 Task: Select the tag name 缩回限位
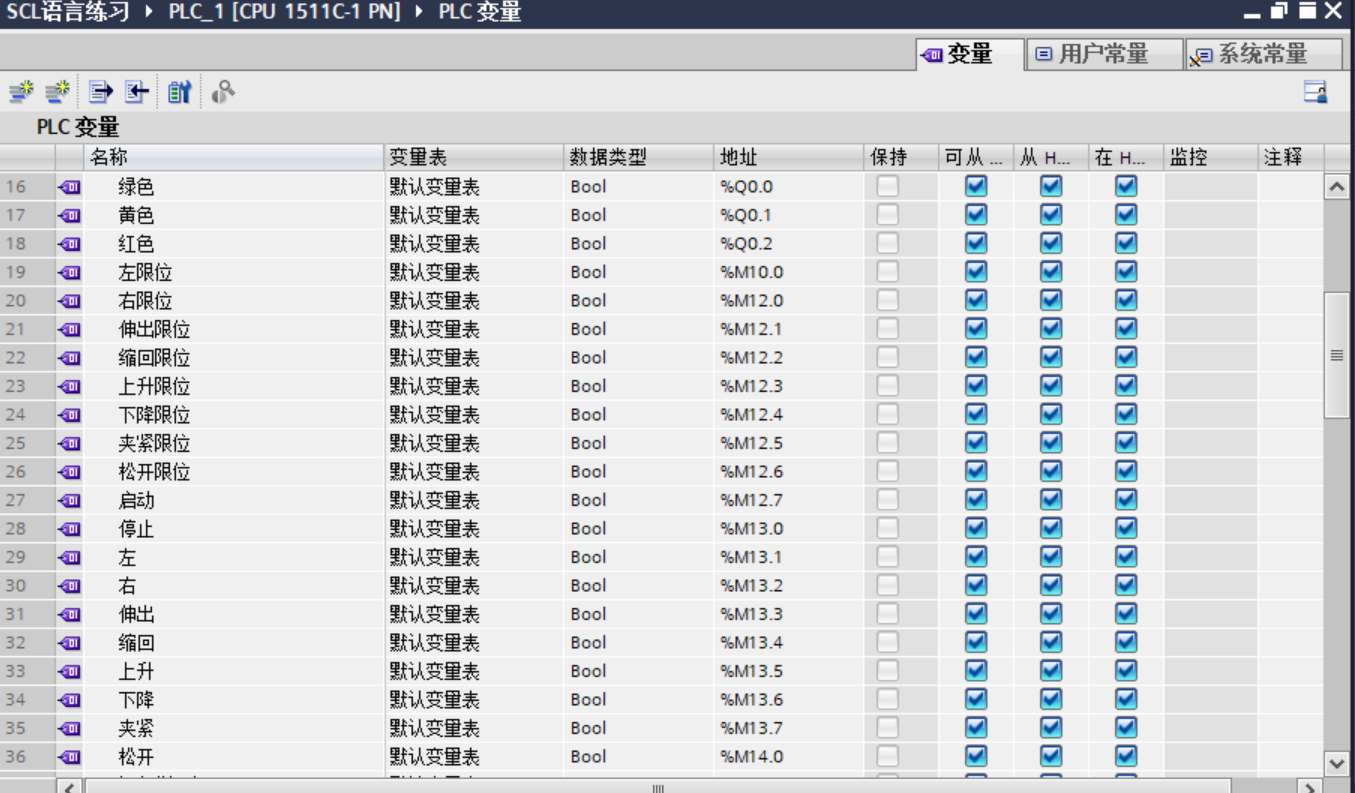pyautogui.click(x=154, y=358)
